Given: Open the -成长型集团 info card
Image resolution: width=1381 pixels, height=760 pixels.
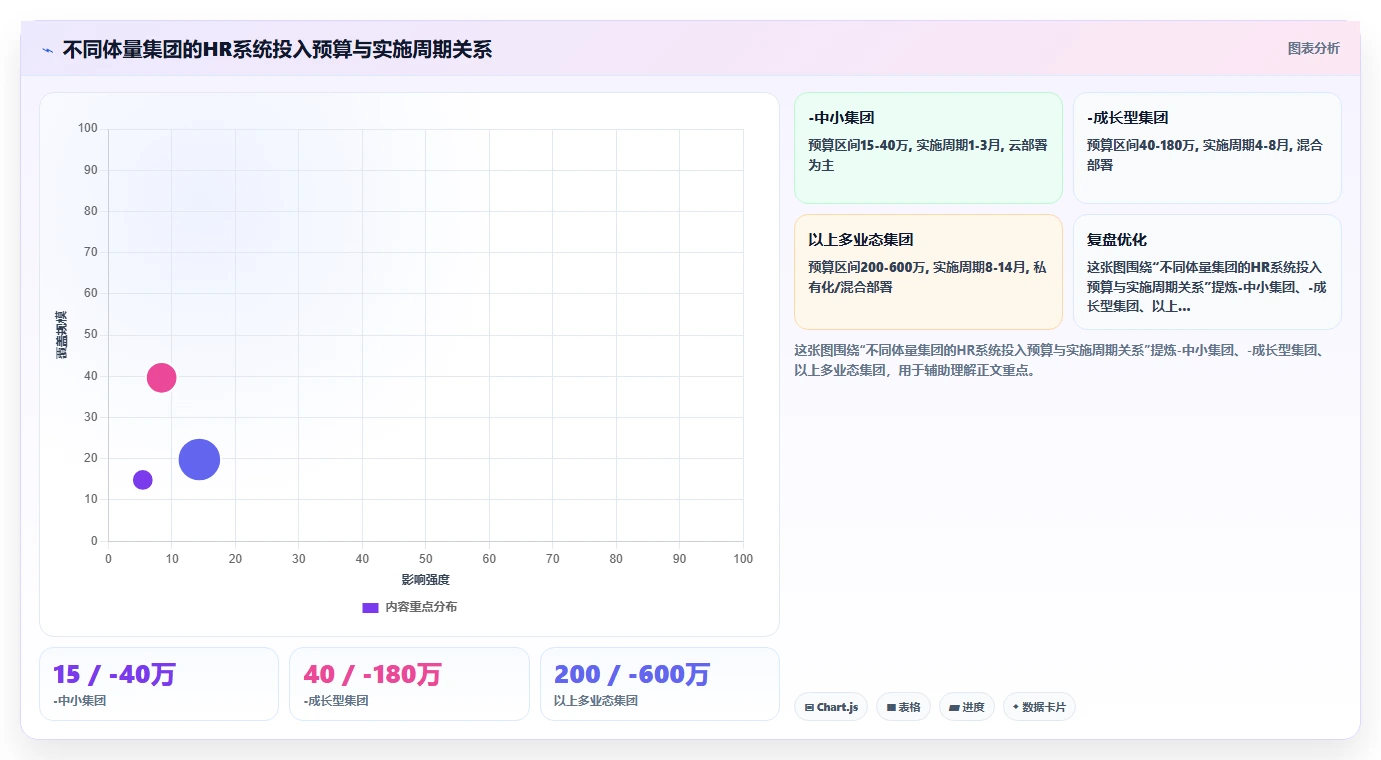Looking at the screenshot, I should coord(1207,148).
